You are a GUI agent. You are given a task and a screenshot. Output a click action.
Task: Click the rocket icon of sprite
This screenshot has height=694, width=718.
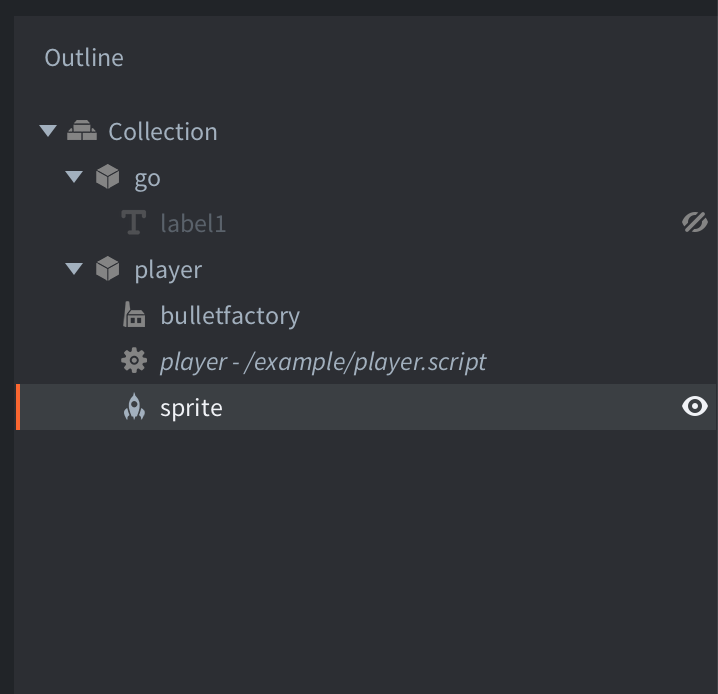[134, 407]
